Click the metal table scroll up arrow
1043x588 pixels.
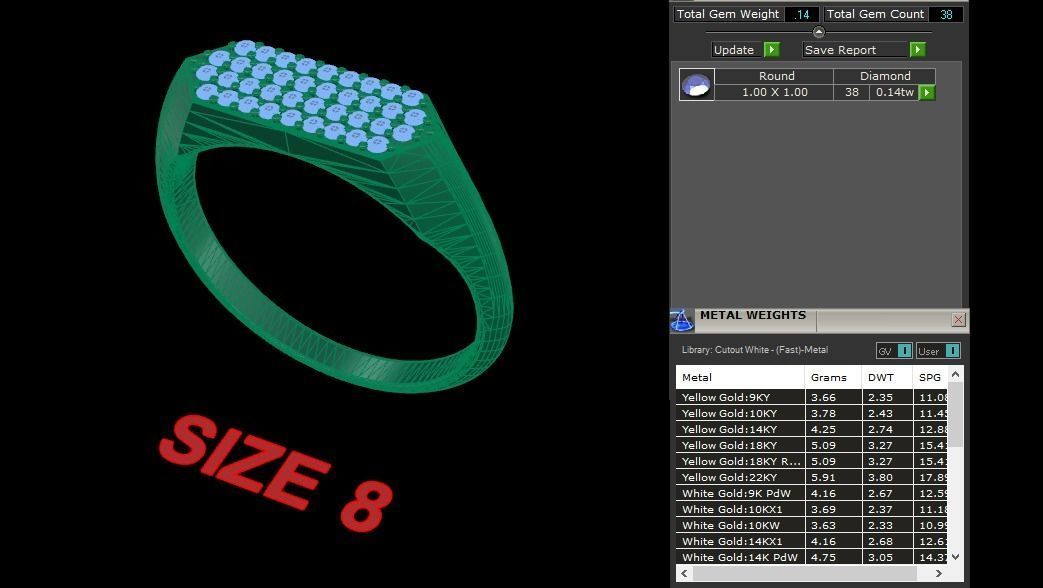pyautogui.click(x=955, y=374)
